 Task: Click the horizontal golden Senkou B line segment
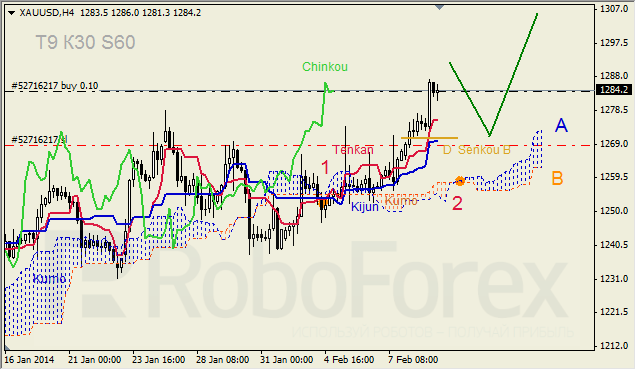pyautogui.click(x=429, y=138)
